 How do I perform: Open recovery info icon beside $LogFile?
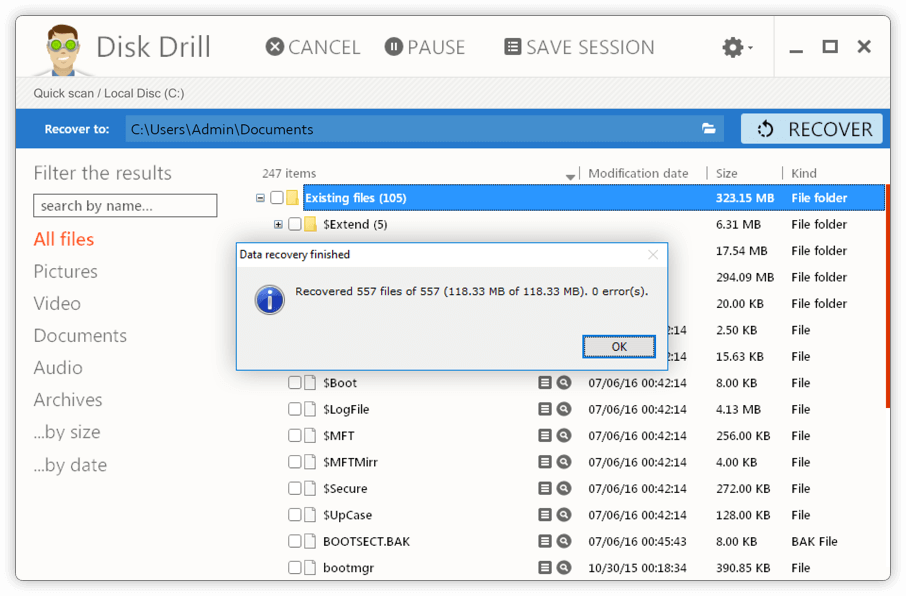coord(545,408)
